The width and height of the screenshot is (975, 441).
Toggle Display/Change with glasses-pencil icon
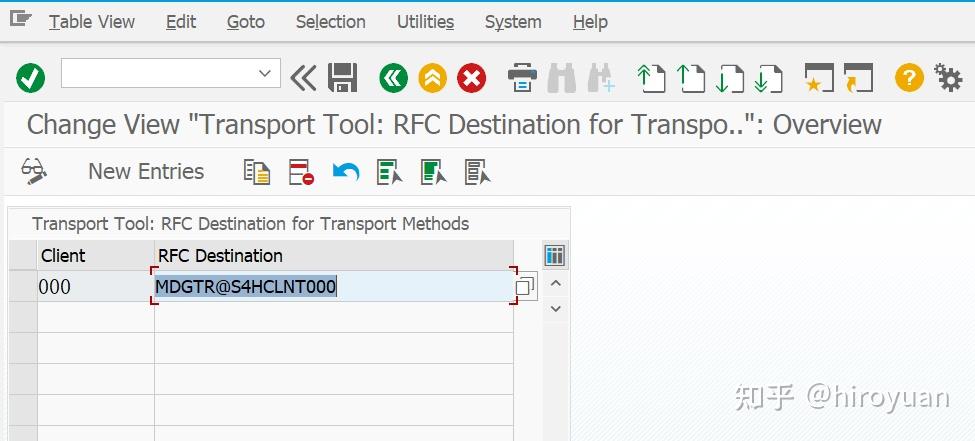(34, 171)
